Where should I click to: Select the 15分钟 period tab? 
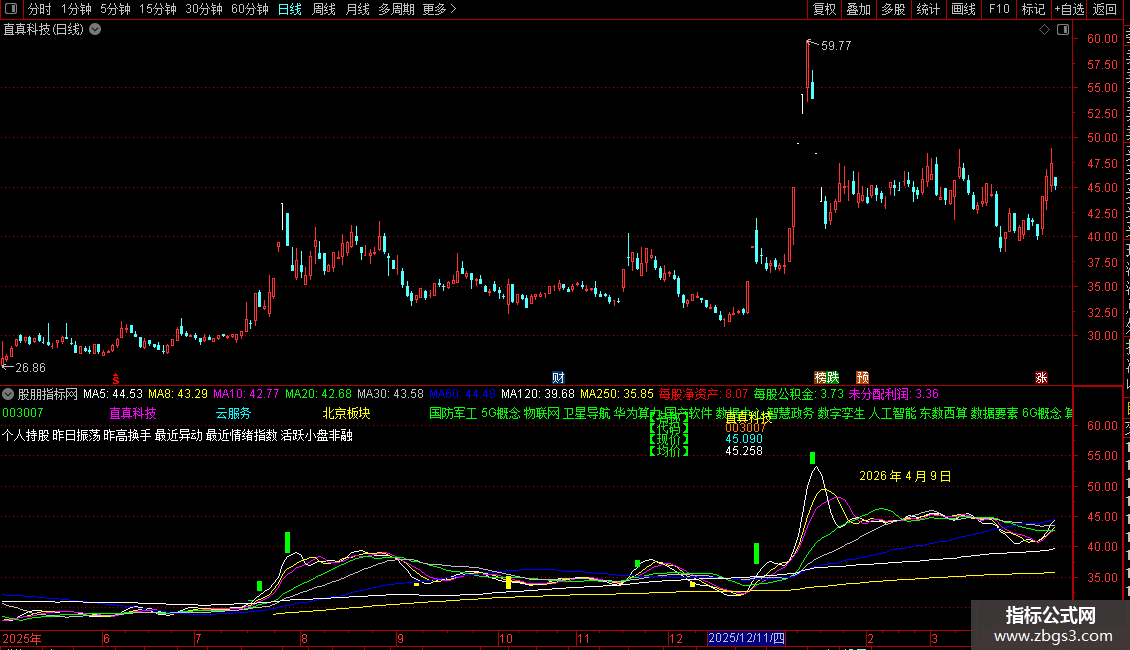(x=158, y=10)
